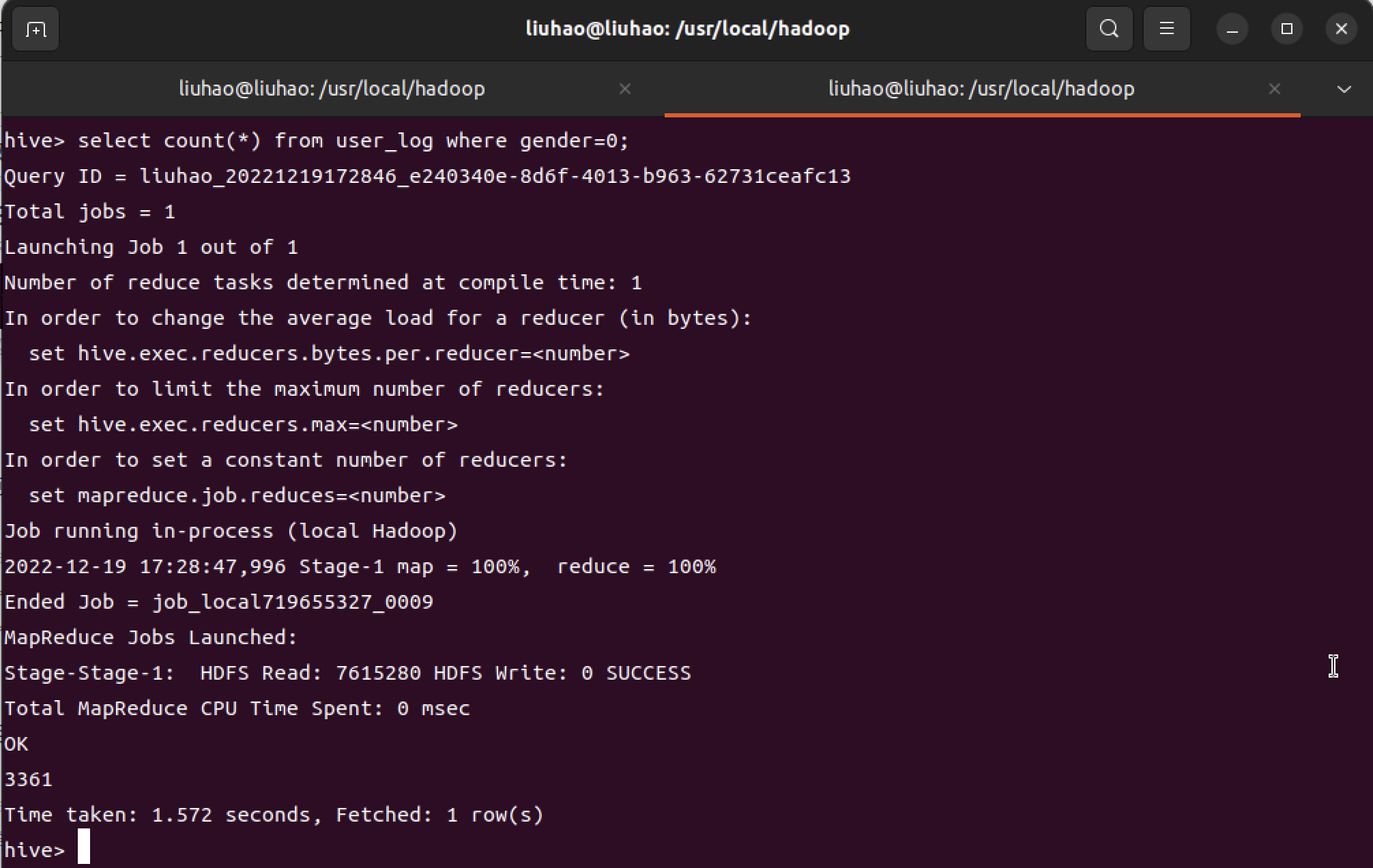Click 'MapReduce Jobs Launched:' line
Image resolution: width=1373 pixels, height=868 pixels.
click(x=151, y=637)
